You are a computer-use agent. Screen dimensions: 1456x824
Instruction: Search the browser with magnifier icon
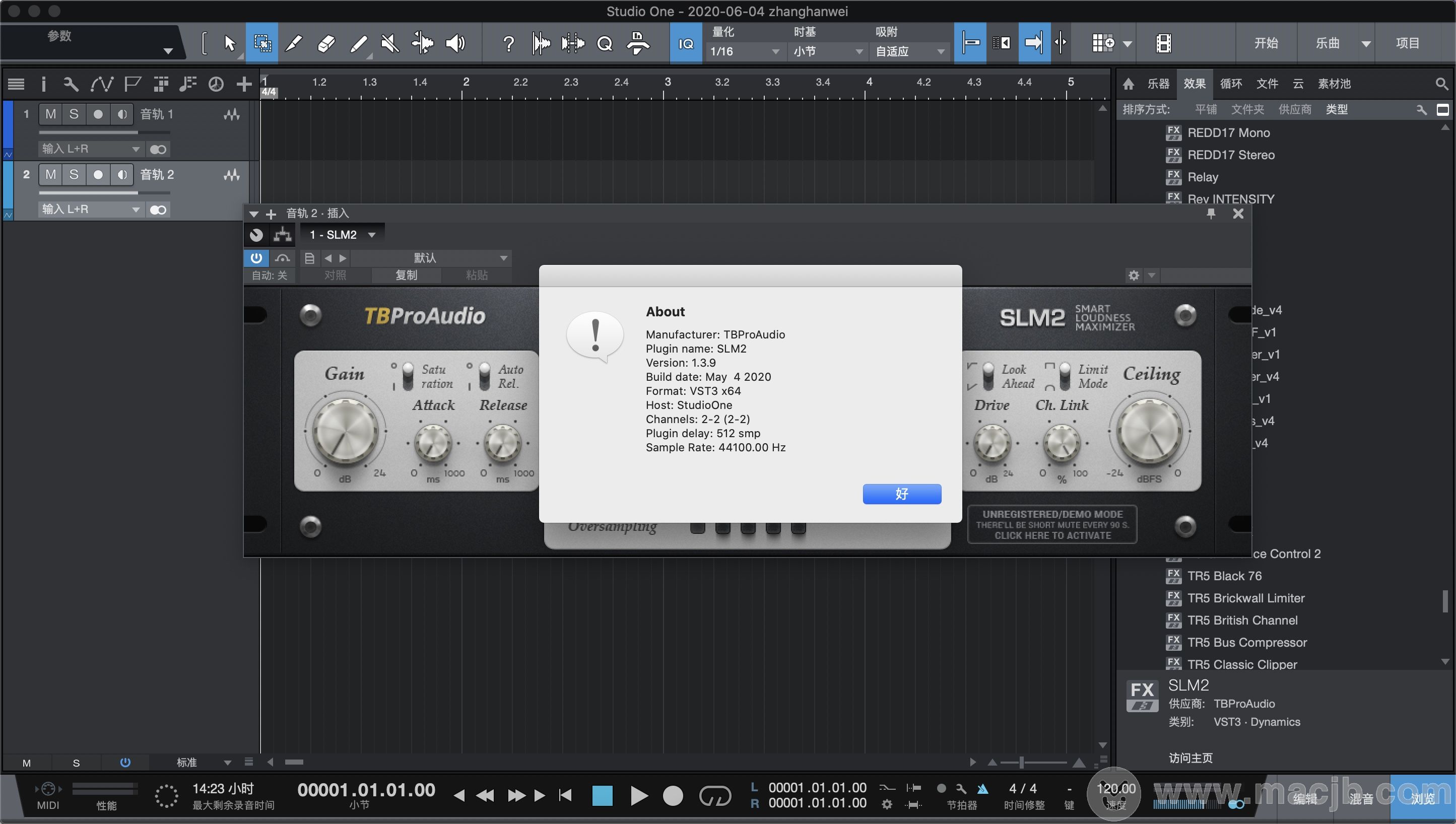1441,84
